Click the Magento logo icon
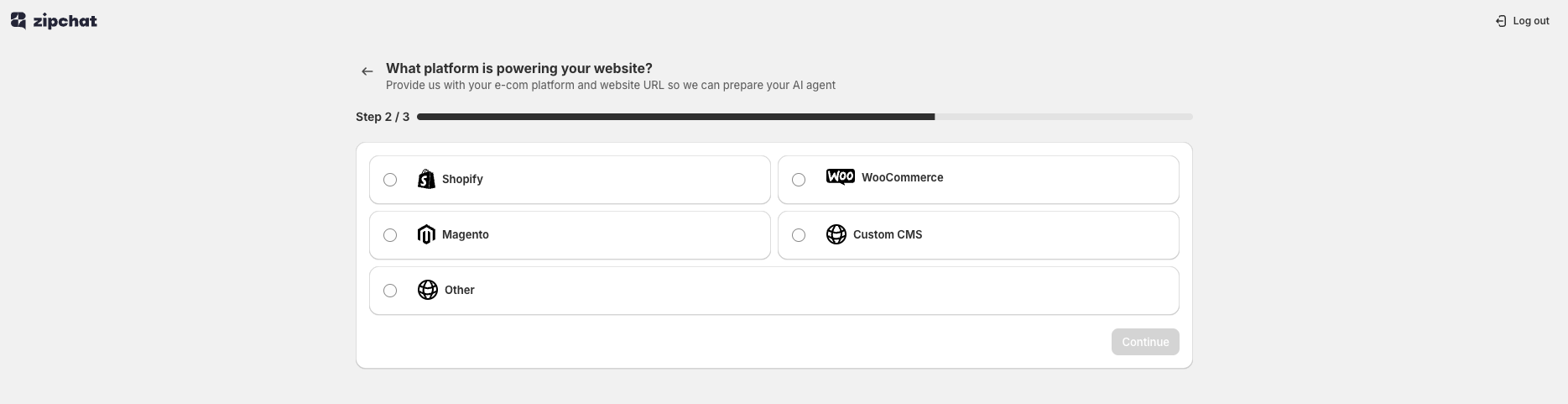Image resolution: width=1568 pixels, height=404 pixels. pos(426,234)
